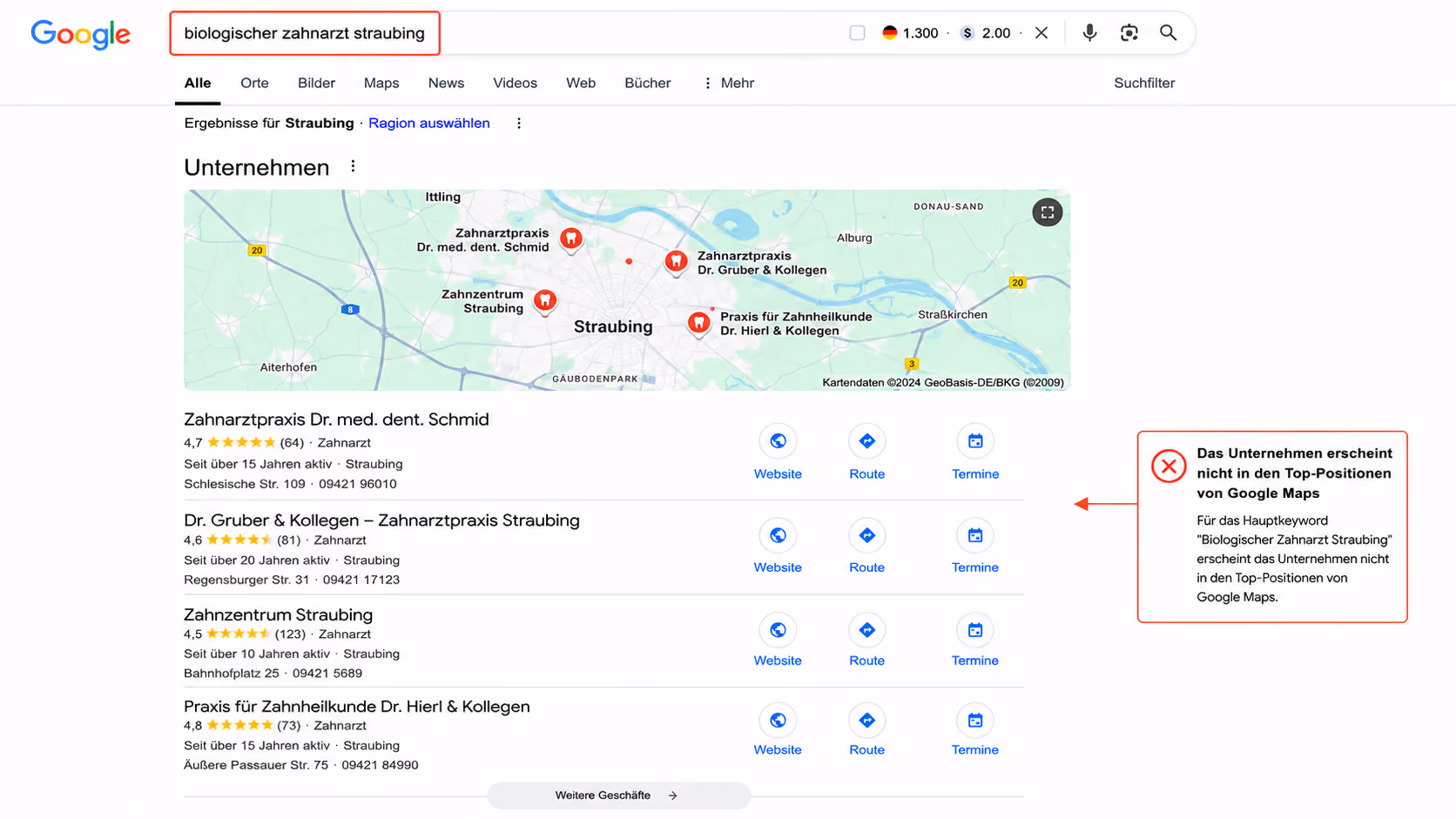Open the Bücher tab

click(x=648, y=83)
